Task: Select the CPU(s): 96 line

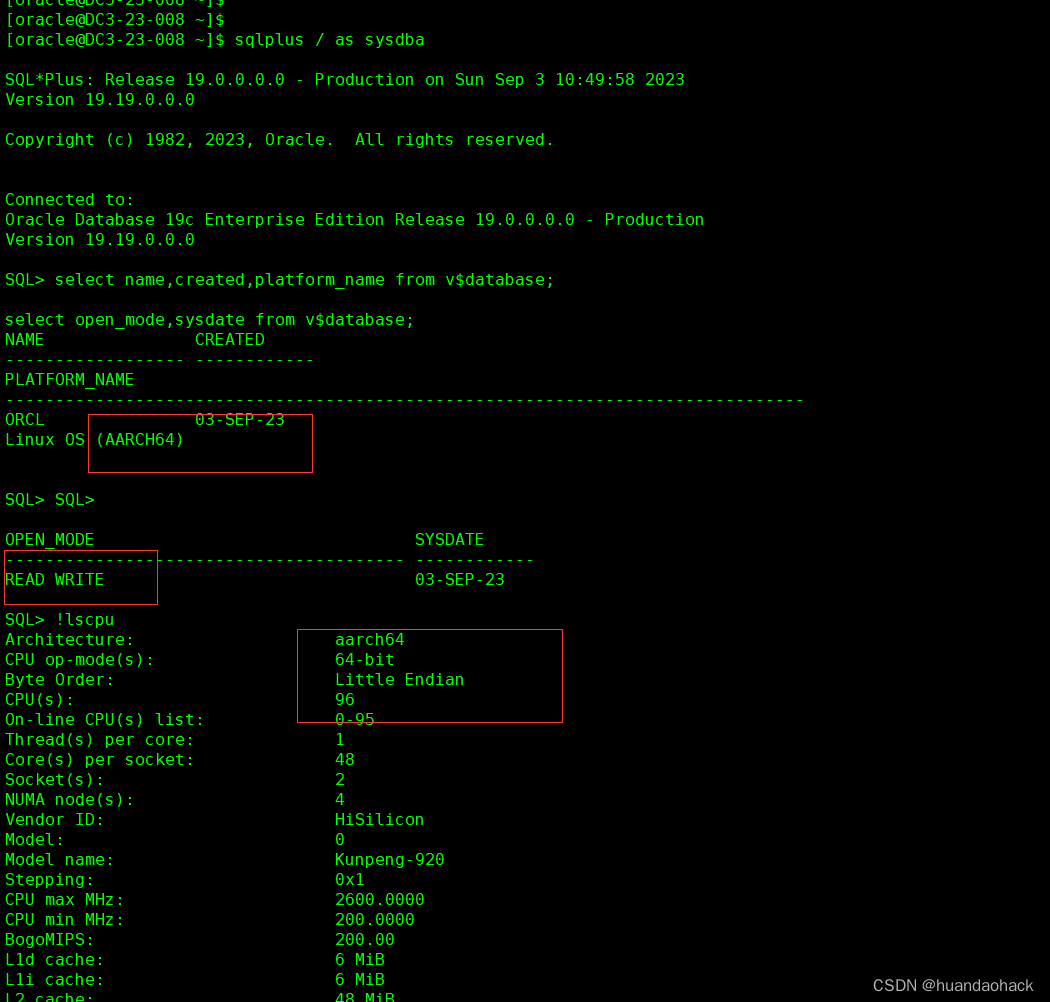Action: [x=175, y=699]
